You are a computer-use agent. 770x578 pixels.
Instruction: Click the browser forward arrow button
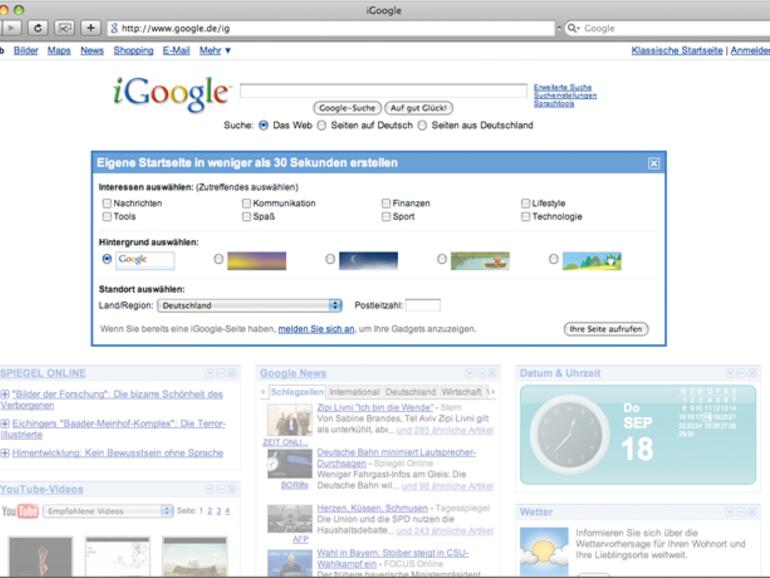11,28
